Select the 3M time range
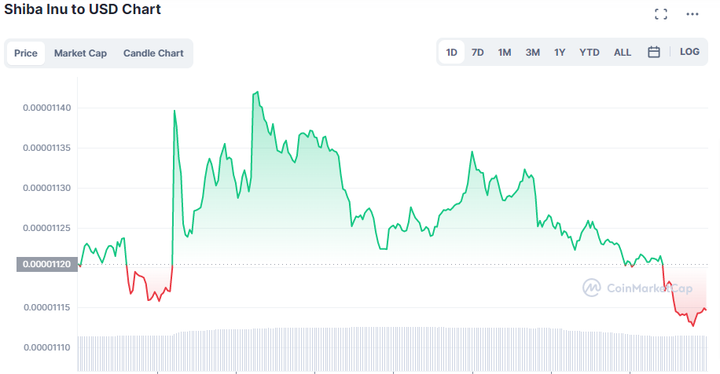The width and height of the screenshot is (720, 374). click(532, 52)
